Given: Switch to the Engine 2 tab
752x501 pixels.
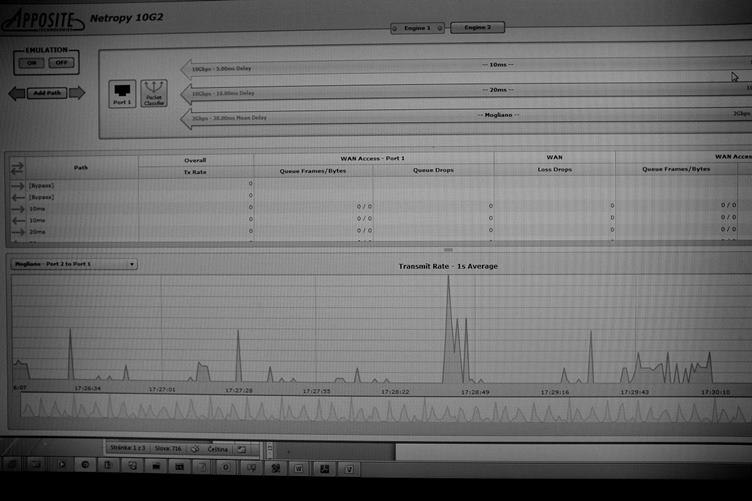Looking at the screenshot, I should (478, 27).
